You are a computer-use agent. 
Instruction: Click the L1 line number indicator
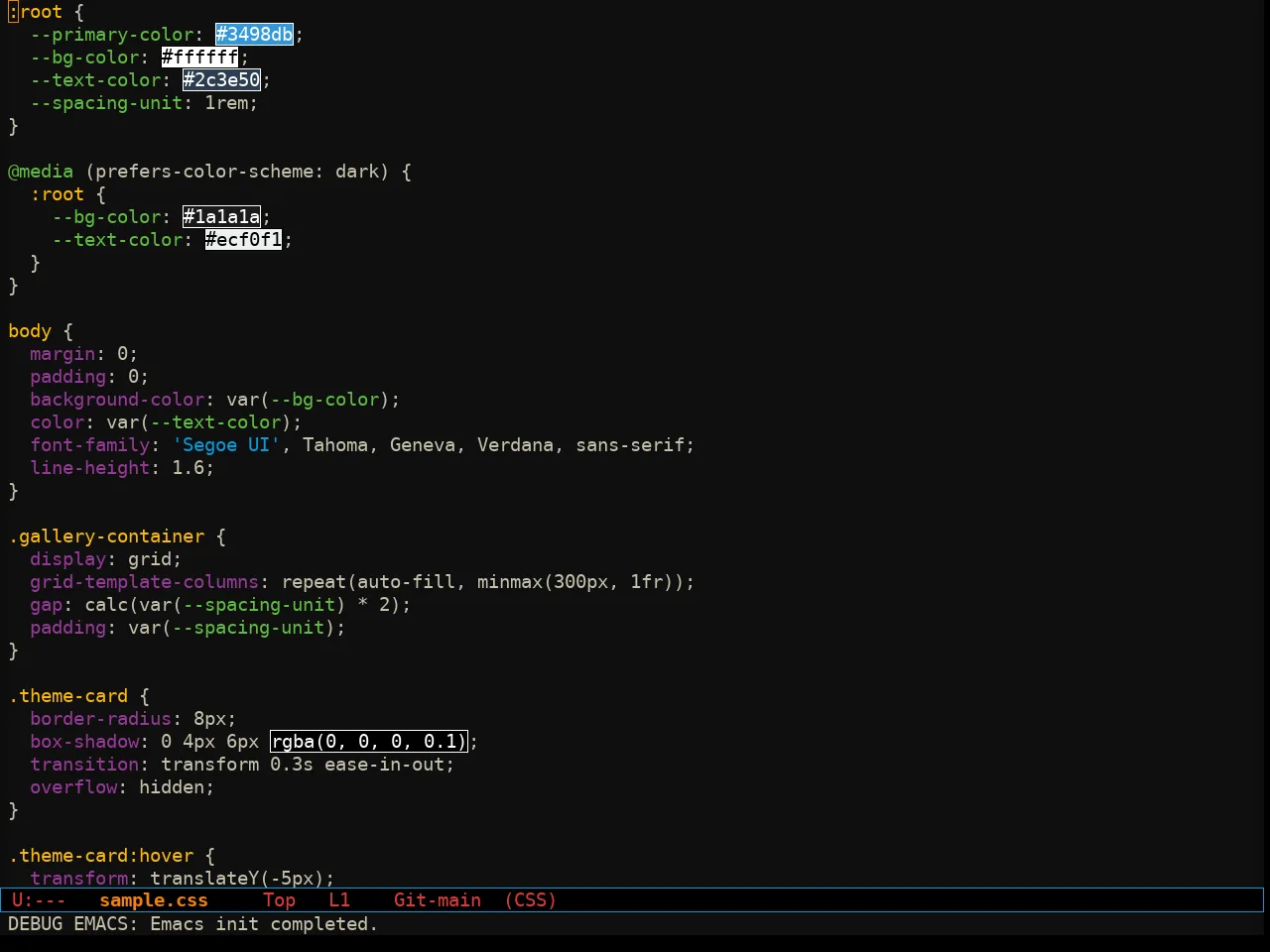pos(339,900)
